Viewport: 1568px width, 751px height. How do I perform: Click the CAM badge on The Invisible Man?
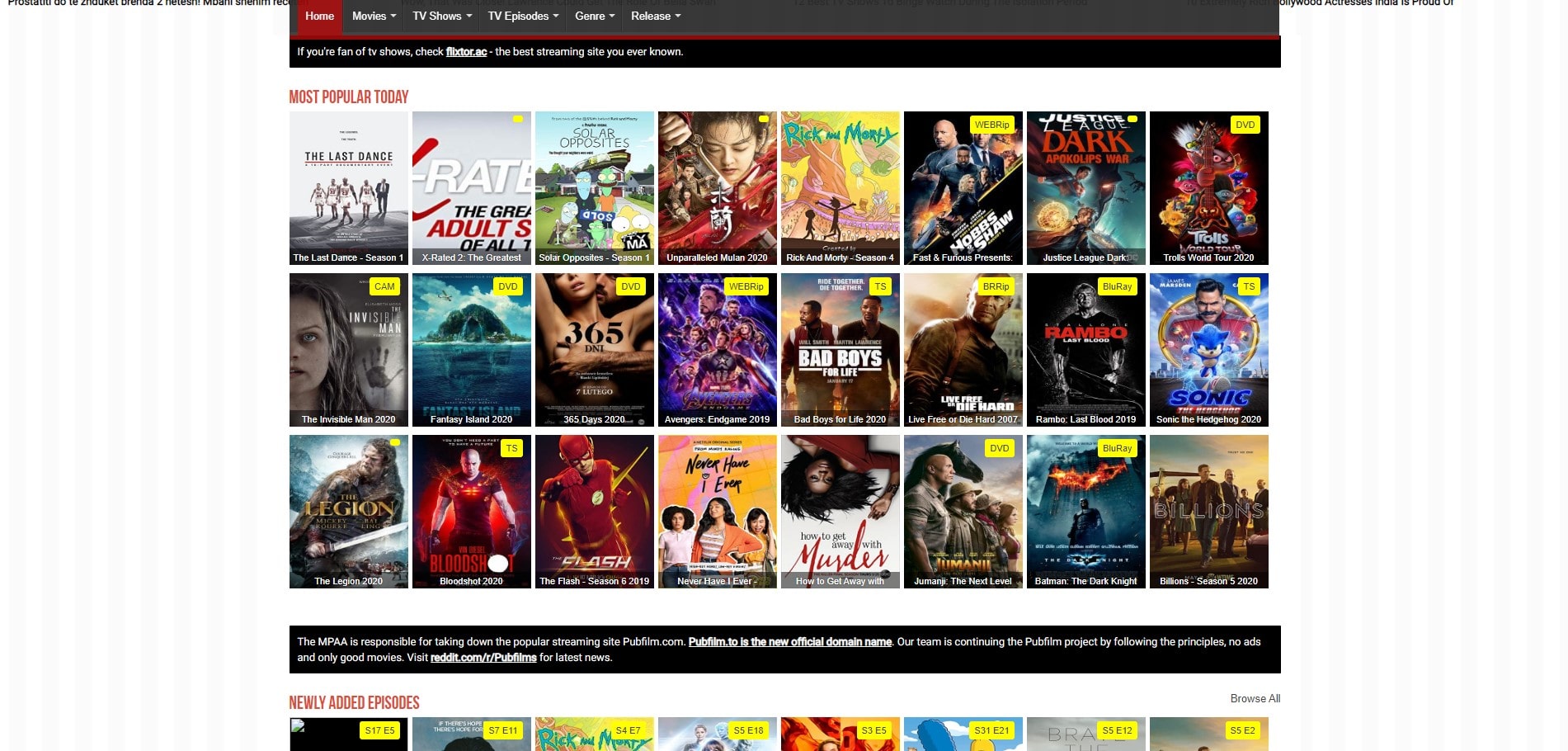point(384,286)
